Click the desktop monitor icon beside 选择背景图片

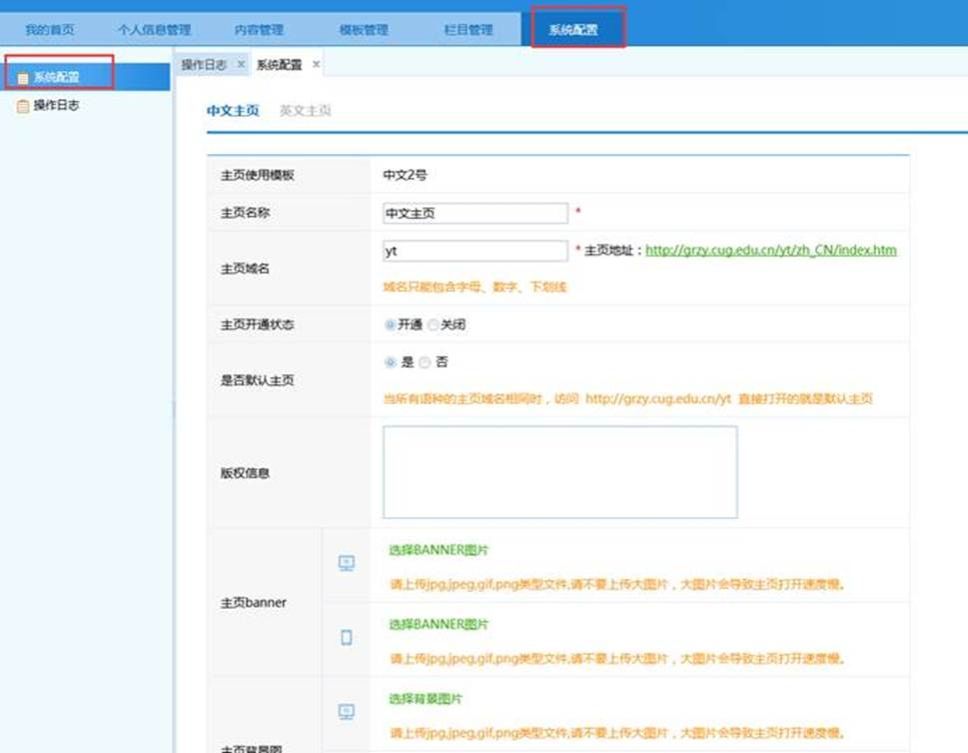(x=346, y=711)
